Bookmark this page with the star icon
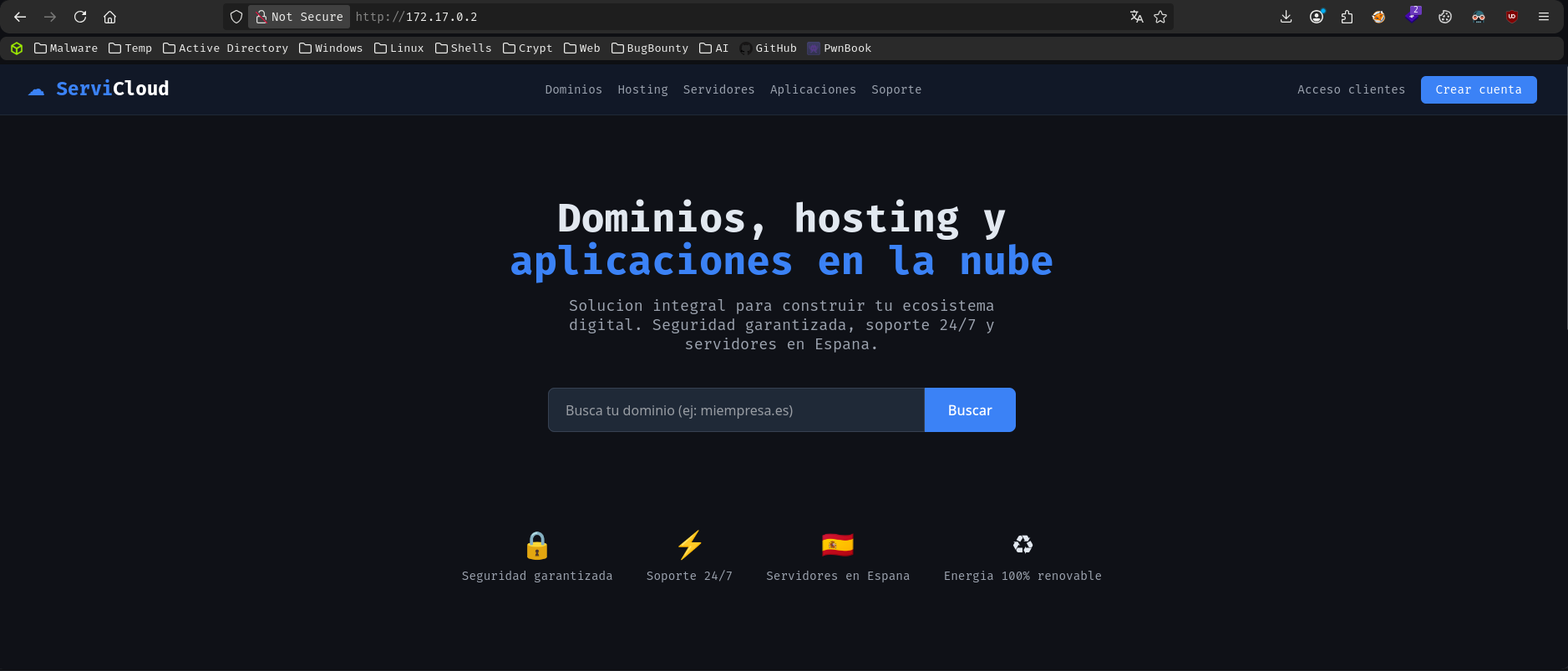 pyautogui.click(x=1160, y=17)
